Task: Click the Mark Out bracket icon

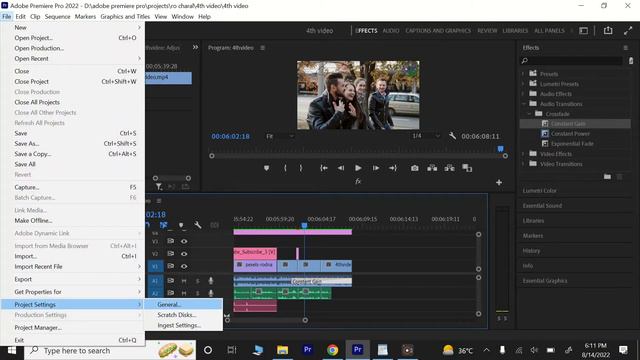Action: (301, 168)
